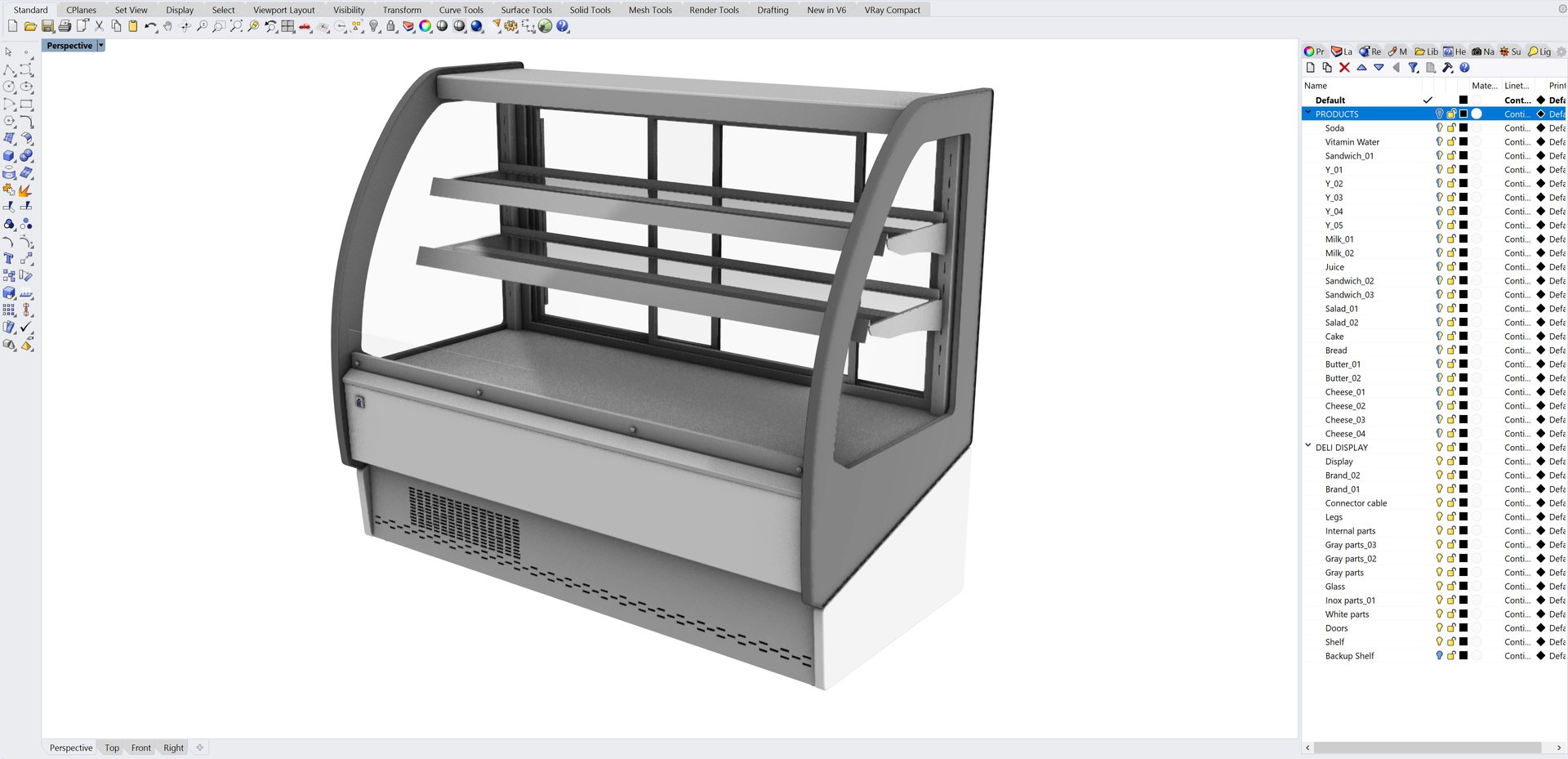Switch to the VRay Compact tab
The height and width of the screenshot is (759, 1568).
point(892,10)
